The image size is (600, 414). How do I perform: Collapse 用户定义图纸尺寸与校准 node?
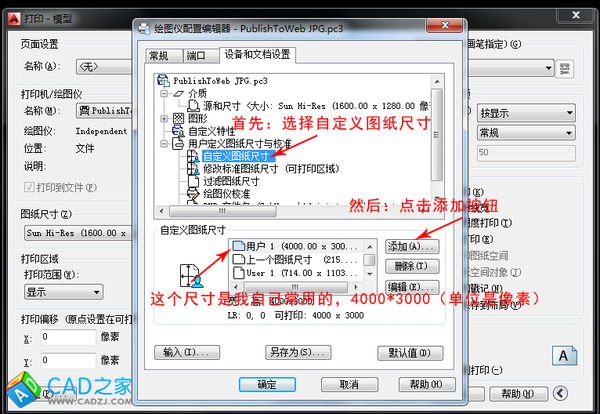[164, 144]
